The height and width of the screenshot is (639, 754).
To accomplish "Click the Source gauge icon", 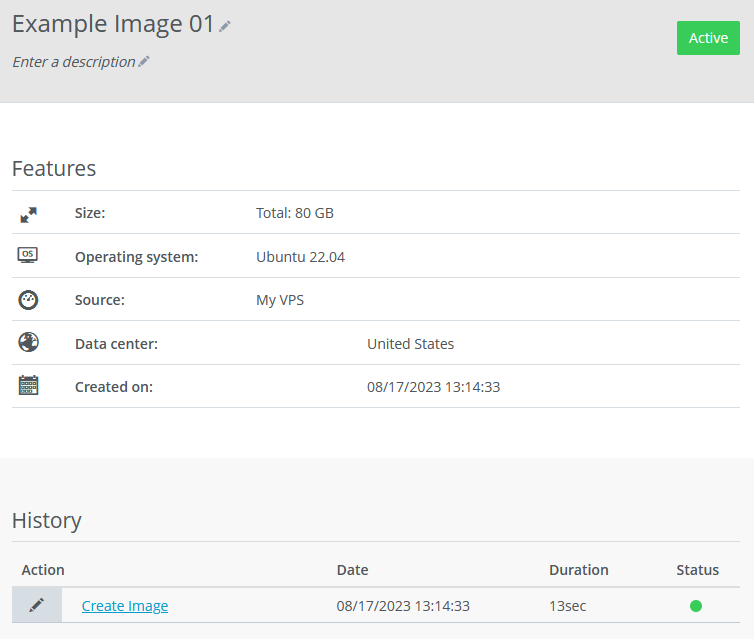I will [28, 300].
